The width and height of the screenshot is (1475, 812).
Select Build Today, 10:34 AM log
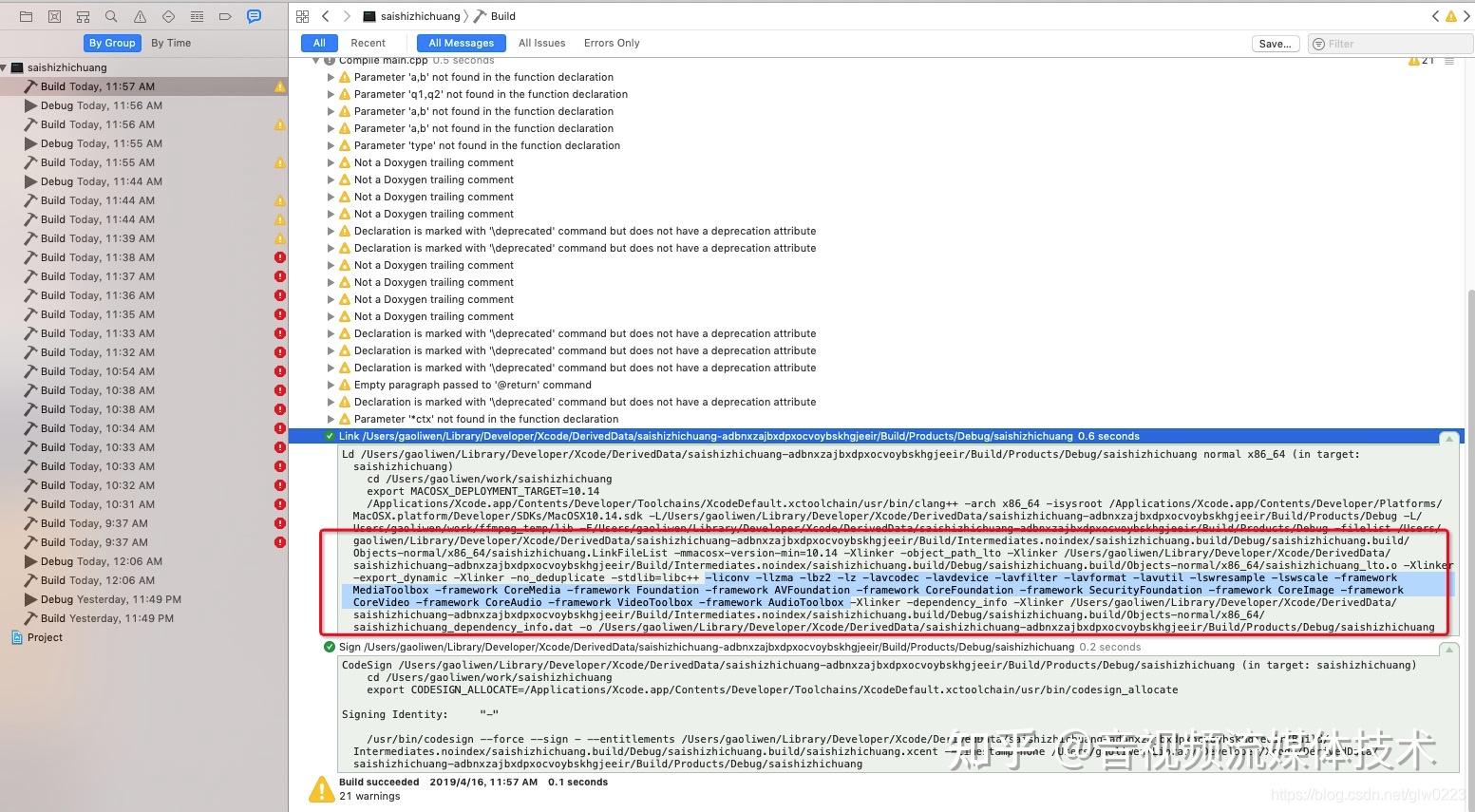(144, 428)
